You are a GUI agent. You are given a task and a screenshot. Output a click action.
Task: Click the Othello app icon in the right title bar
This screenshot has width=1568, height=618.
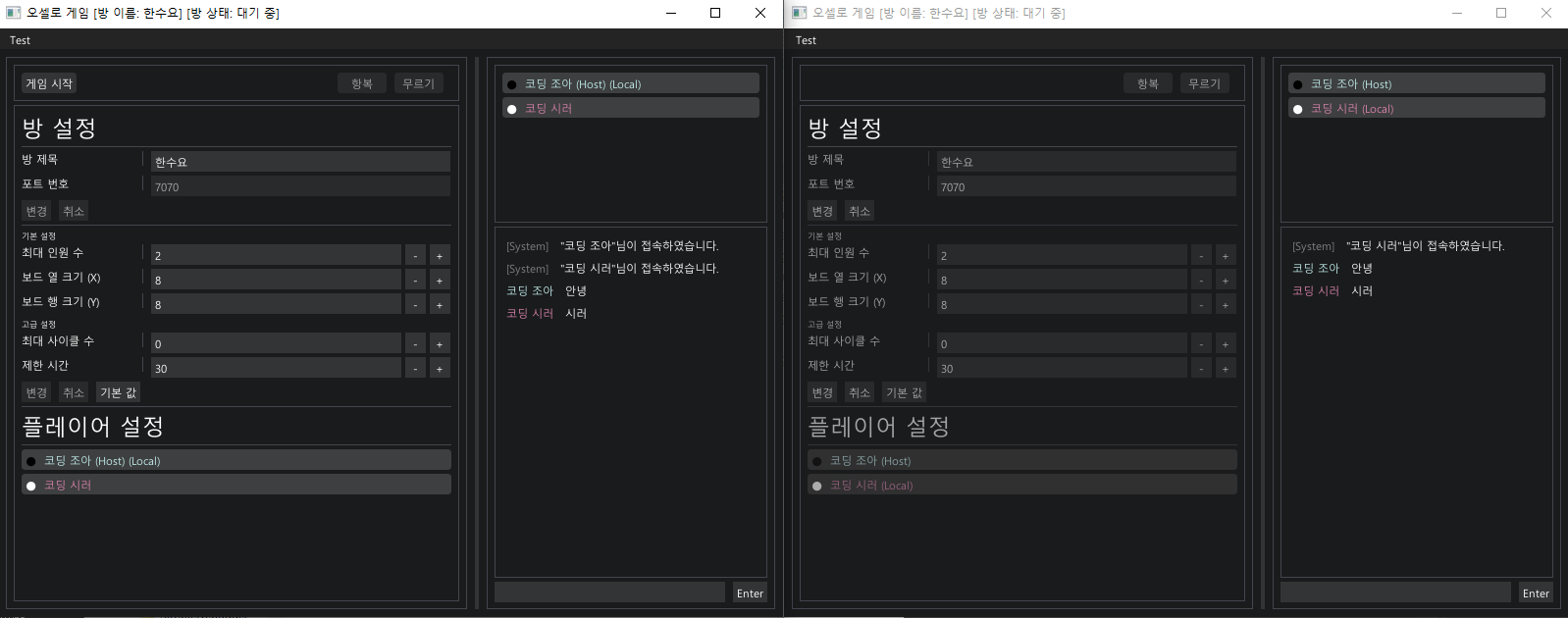click(800, 13)
